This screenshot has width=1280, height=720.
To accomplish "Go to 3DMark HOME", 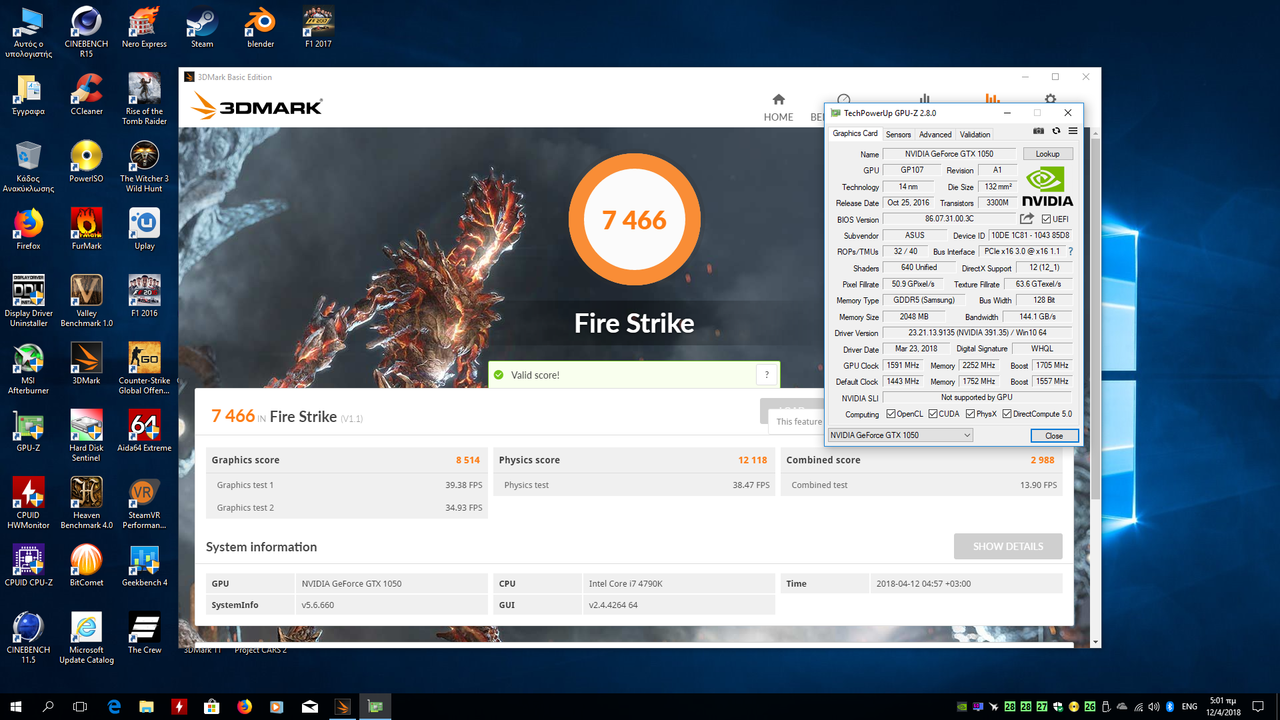I will [x=778, y=108].
